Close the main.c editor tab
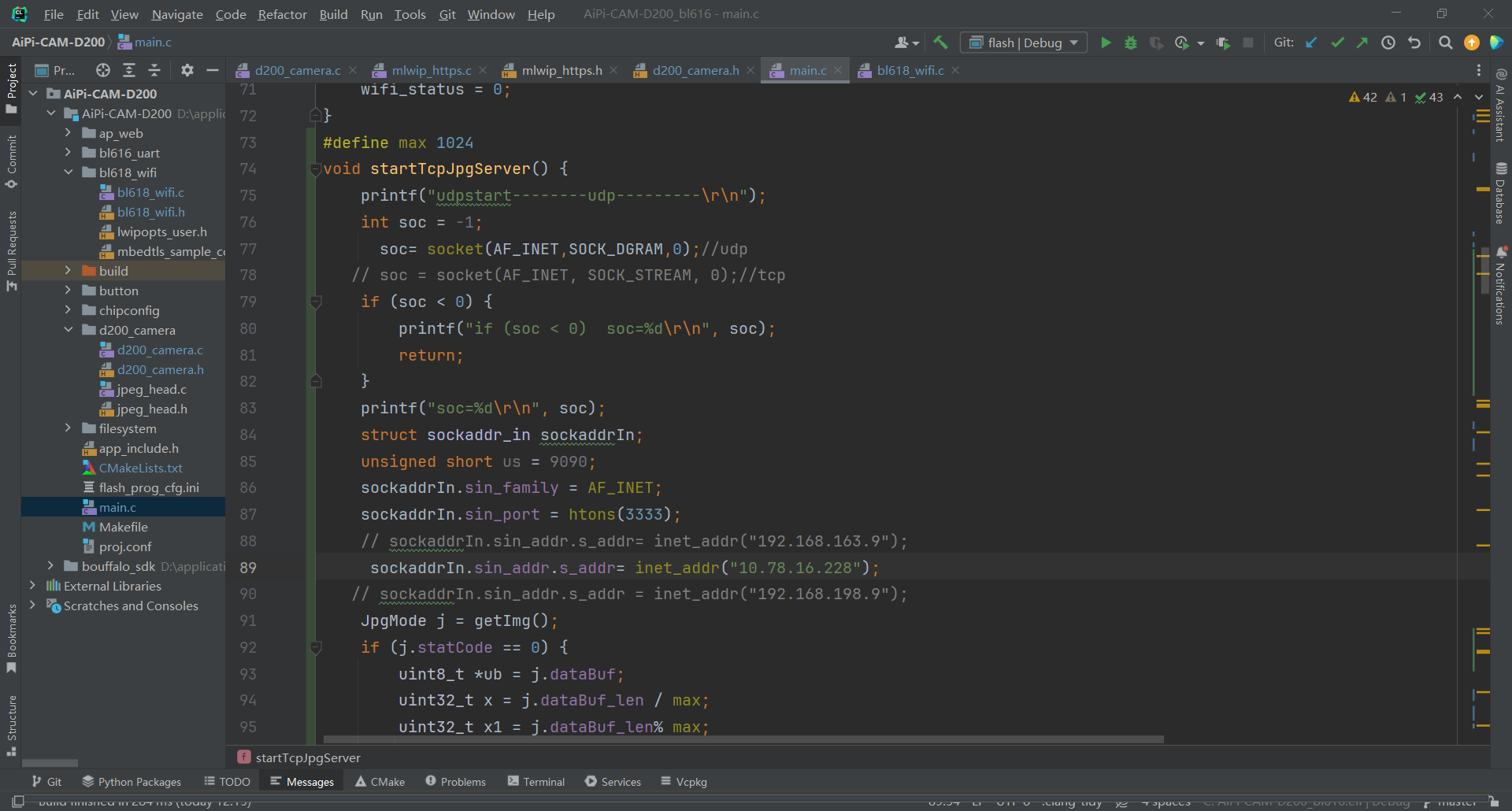This screenshot has width=1512, height=811. [x=838, y=70]
